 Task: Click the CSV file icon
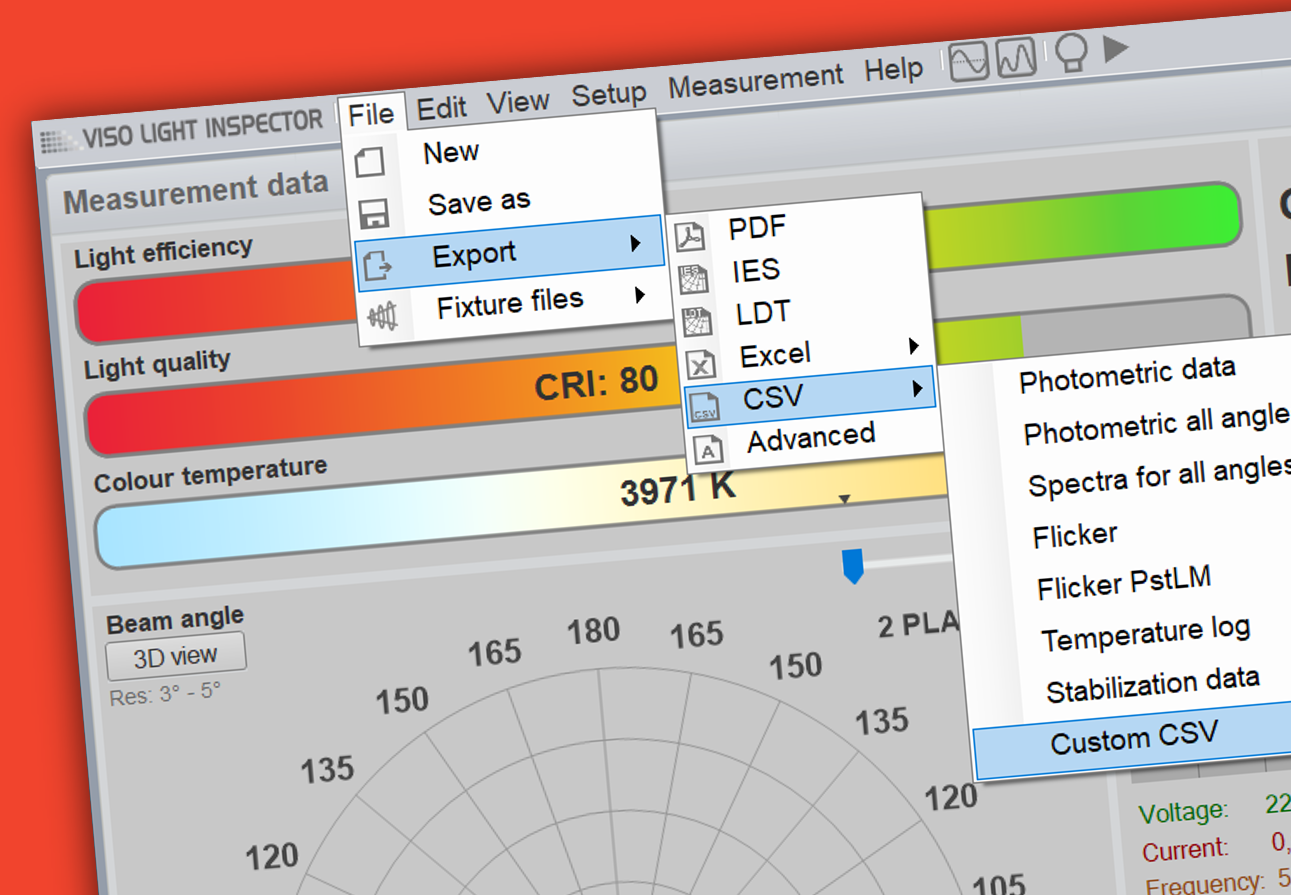point(705,406)
